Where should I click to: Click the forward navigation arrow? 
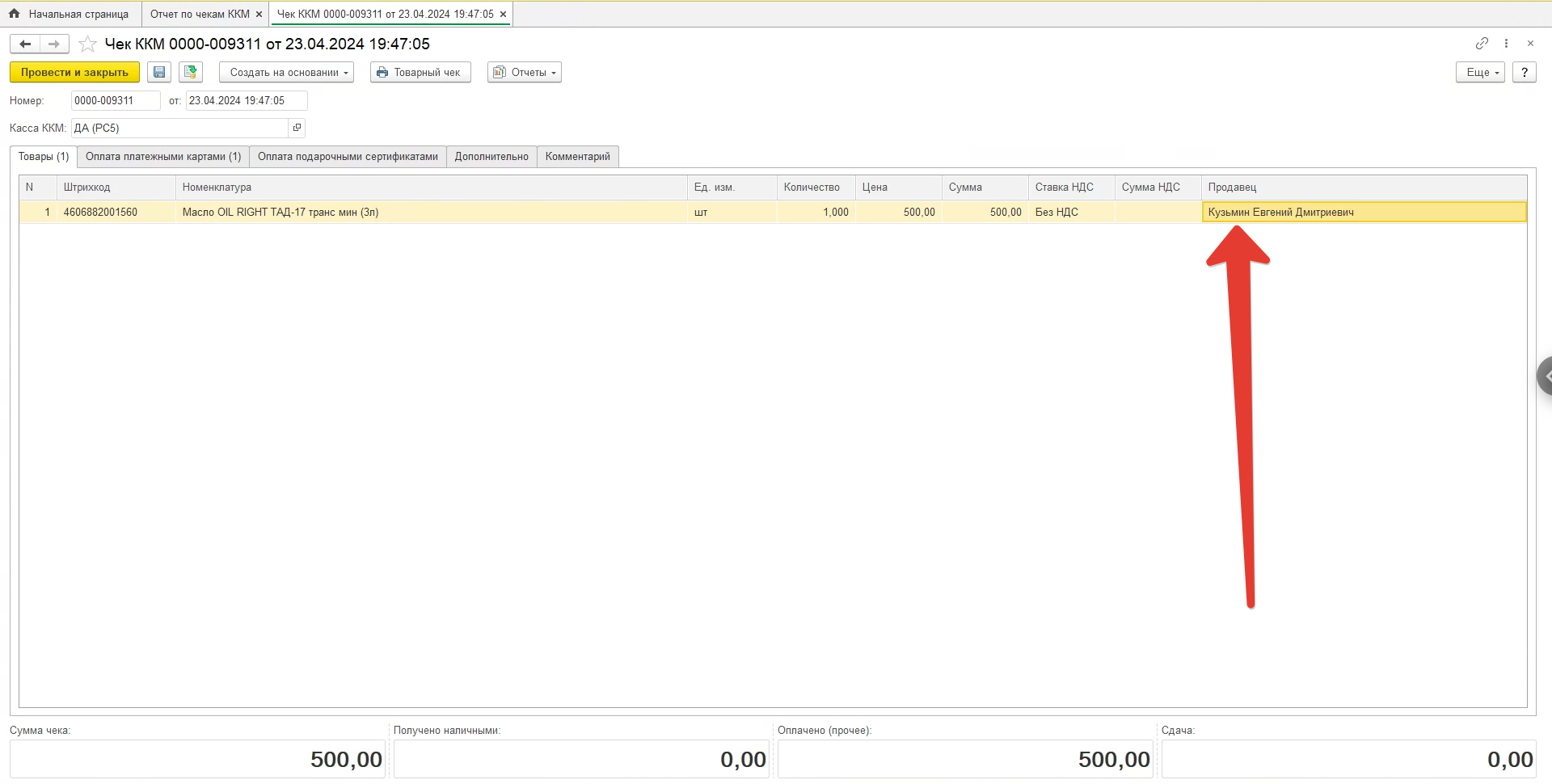coord(54,44)
